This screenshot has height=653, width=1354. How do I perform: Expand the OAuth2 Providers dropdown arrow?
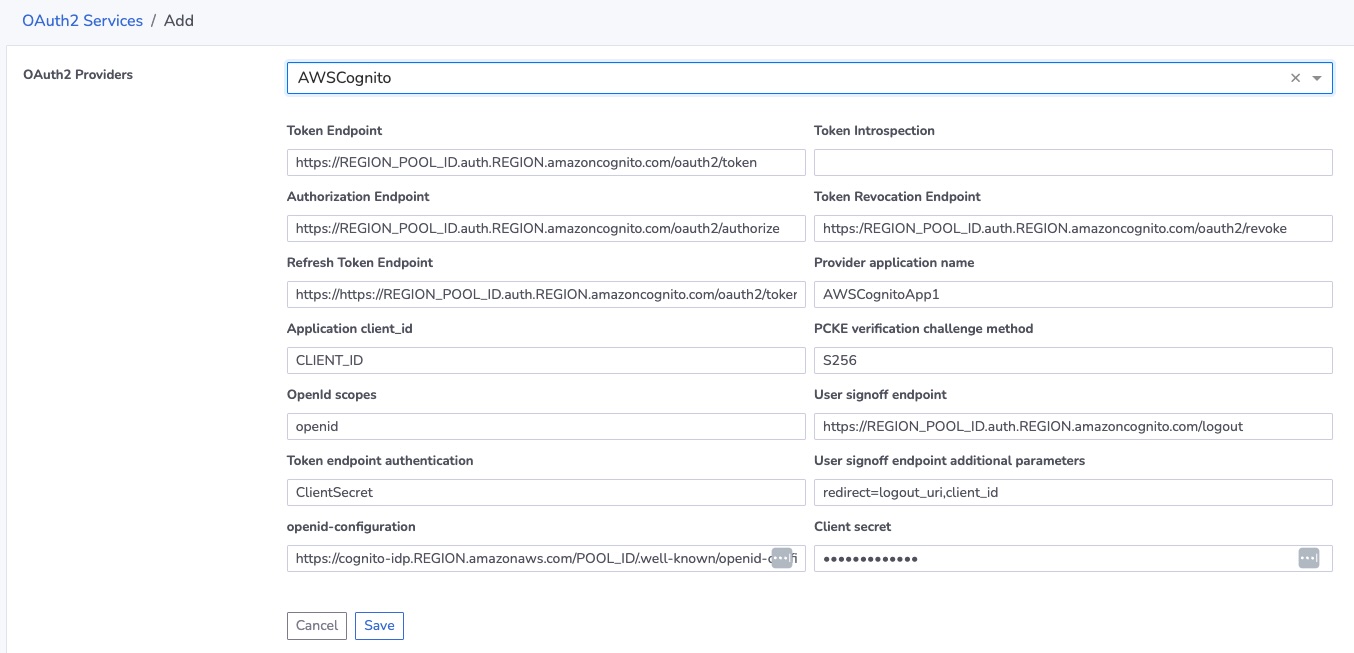click(1317, 78)
